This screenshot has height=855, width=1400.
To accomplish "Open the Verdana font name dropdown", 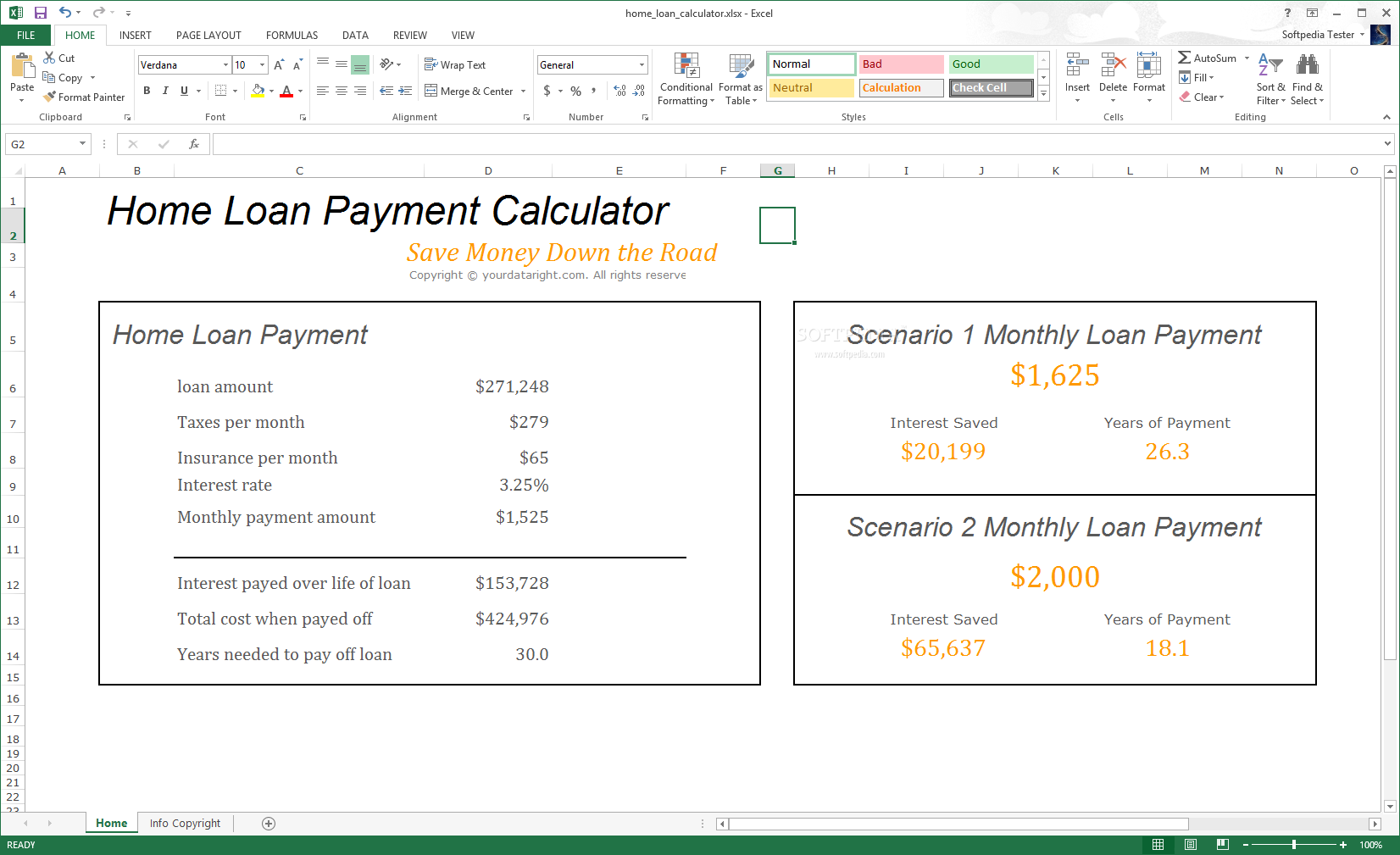I will (225, 64).
